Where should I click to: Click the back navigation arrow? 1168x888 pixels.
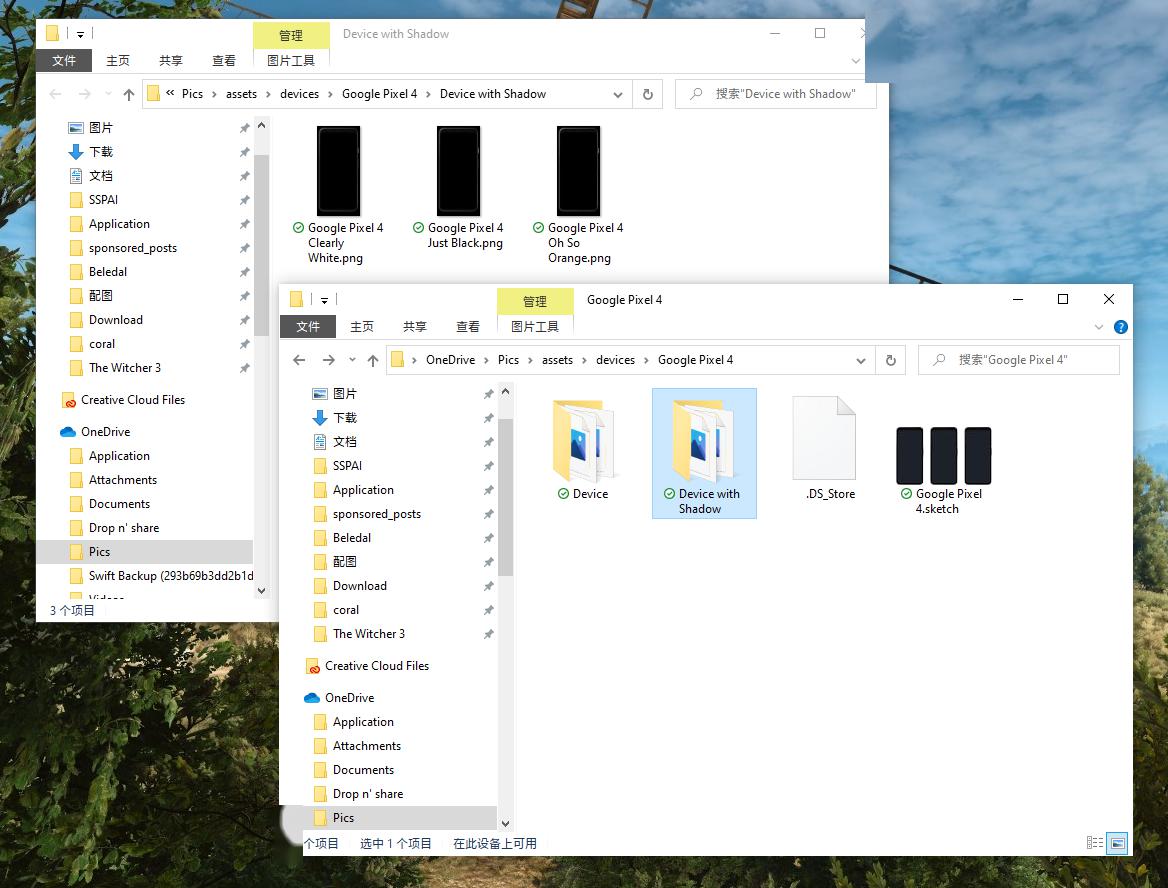299,359
